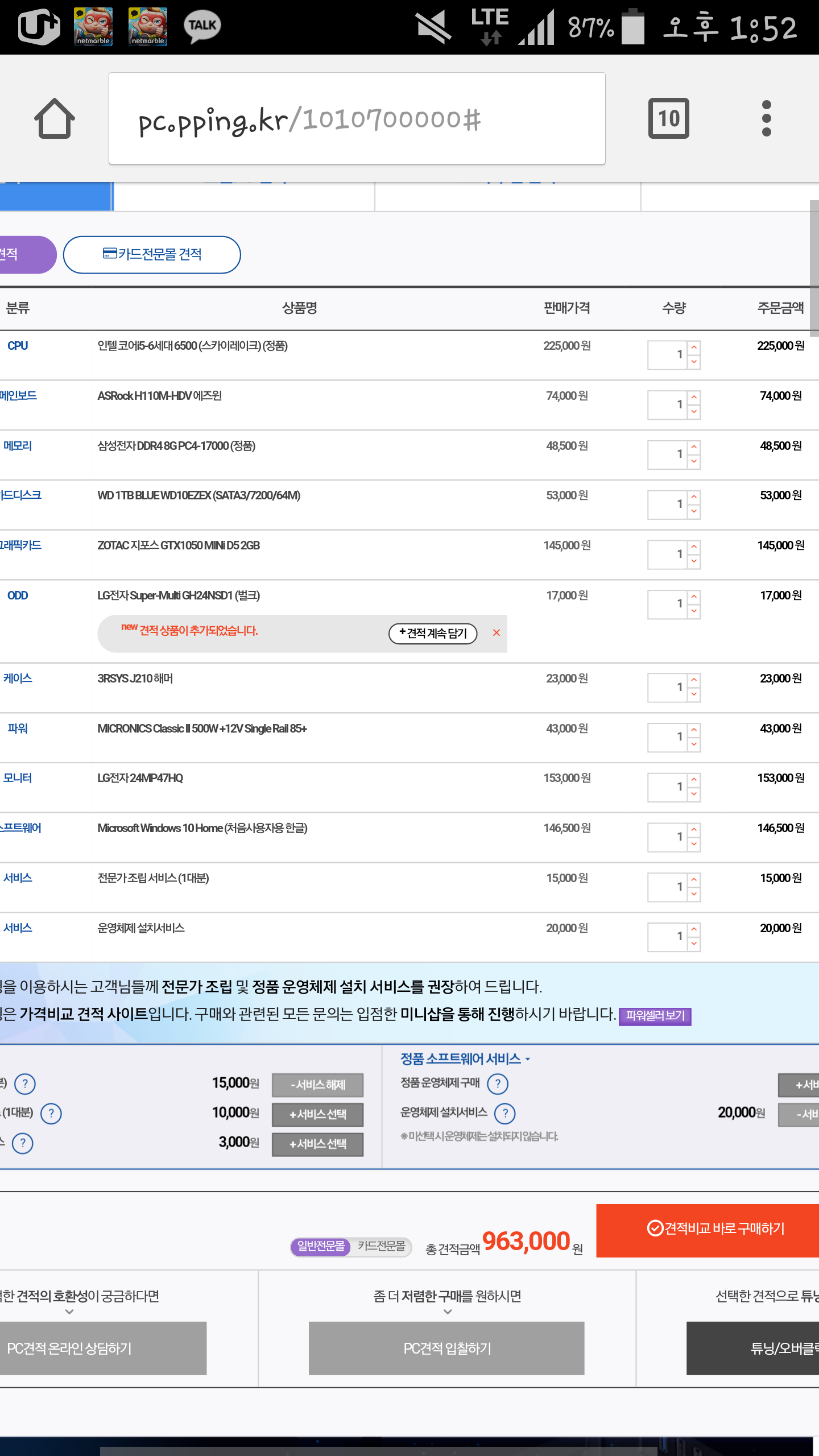Click the CPU category link
The image size is (819, 1456).
pyautogui.click(x=17, y=346)
